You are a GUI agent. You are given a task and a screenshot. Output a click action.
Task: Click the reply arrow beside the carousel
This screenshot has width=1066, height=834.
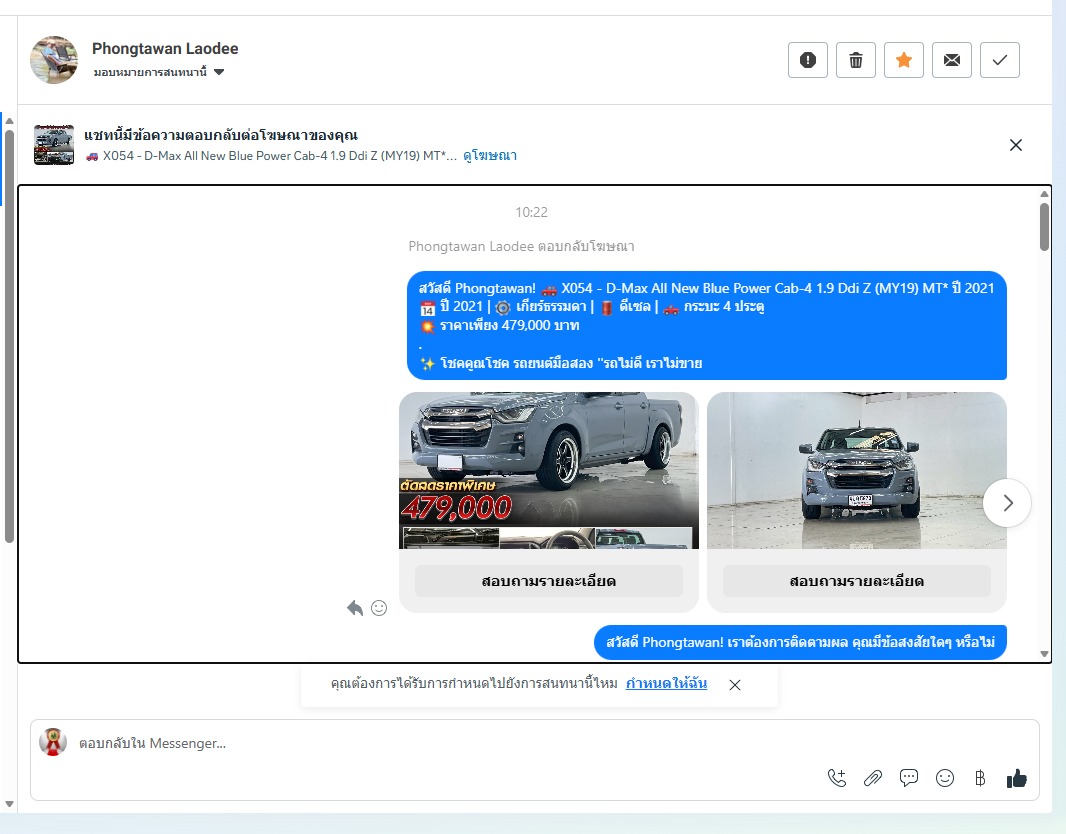coord(355,608)
